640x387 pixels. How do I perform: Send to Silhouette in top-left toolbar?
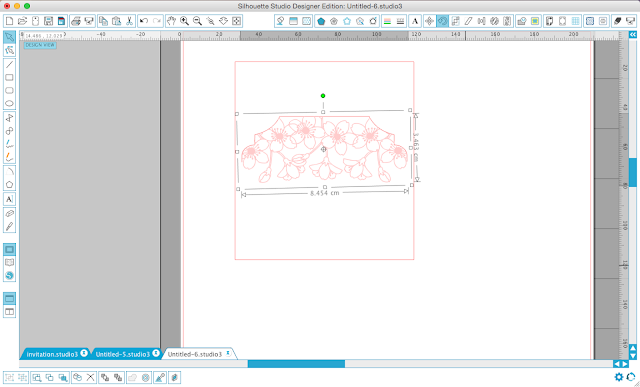click(89, 21)
